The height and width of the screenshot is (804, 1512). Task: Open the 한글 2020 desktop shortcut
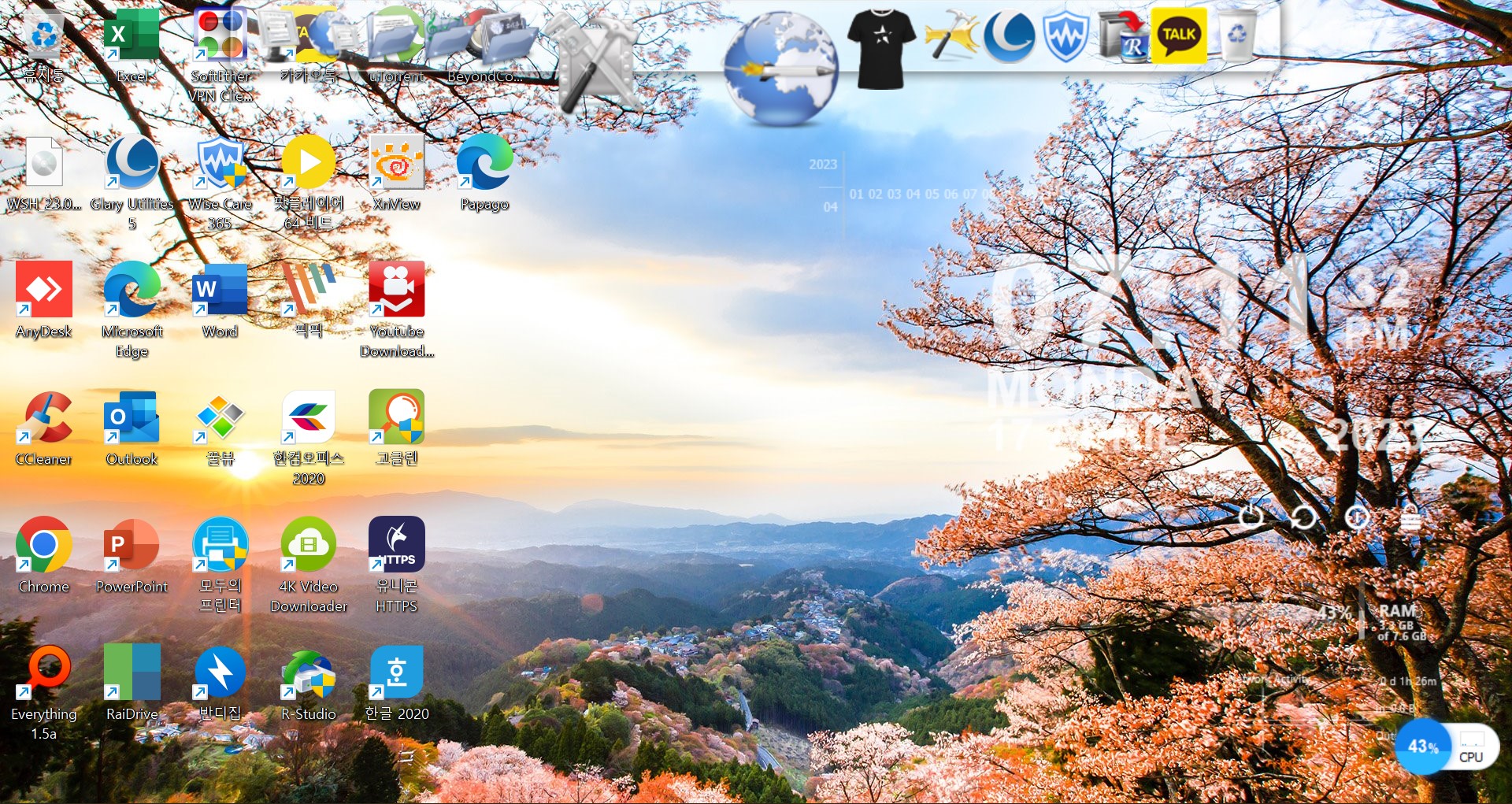pos(397,684)
